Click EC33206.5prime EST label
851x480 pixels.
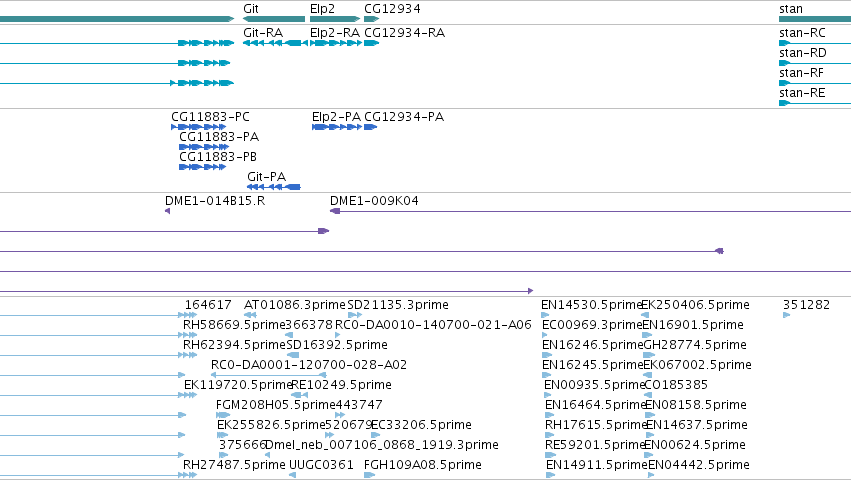click(x=421, y=425)
